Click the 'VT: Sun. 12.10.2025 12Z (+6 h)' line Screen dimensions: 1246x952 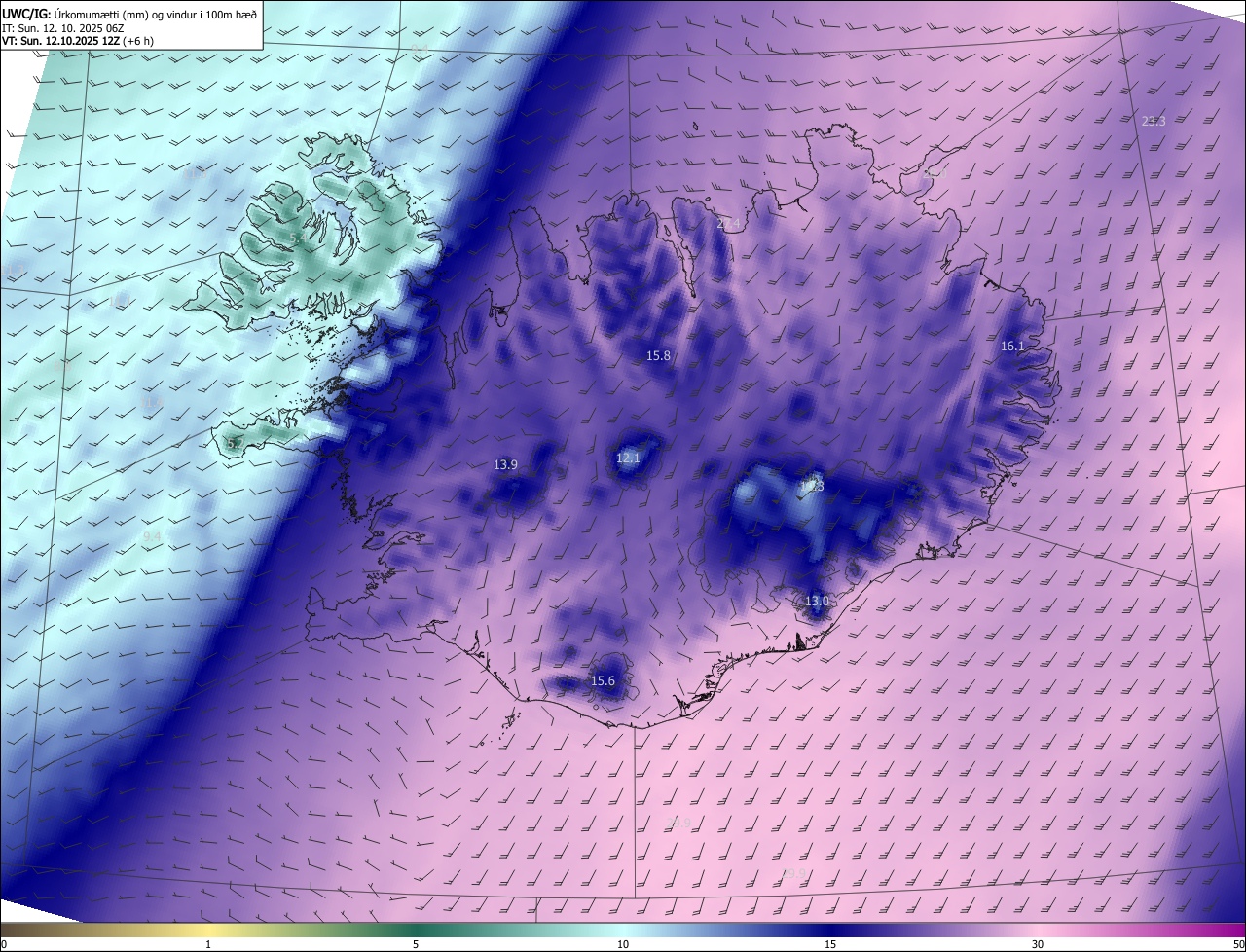(78, 41)
